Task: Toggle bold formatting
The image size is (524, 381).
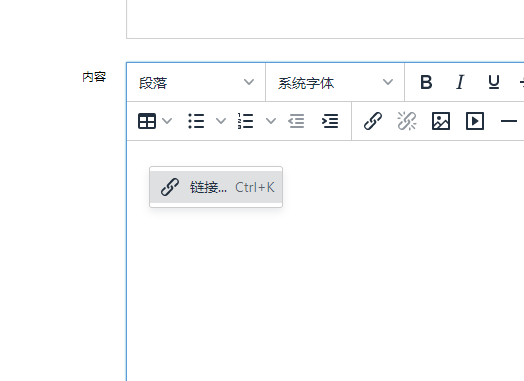Action: [426, 82]
